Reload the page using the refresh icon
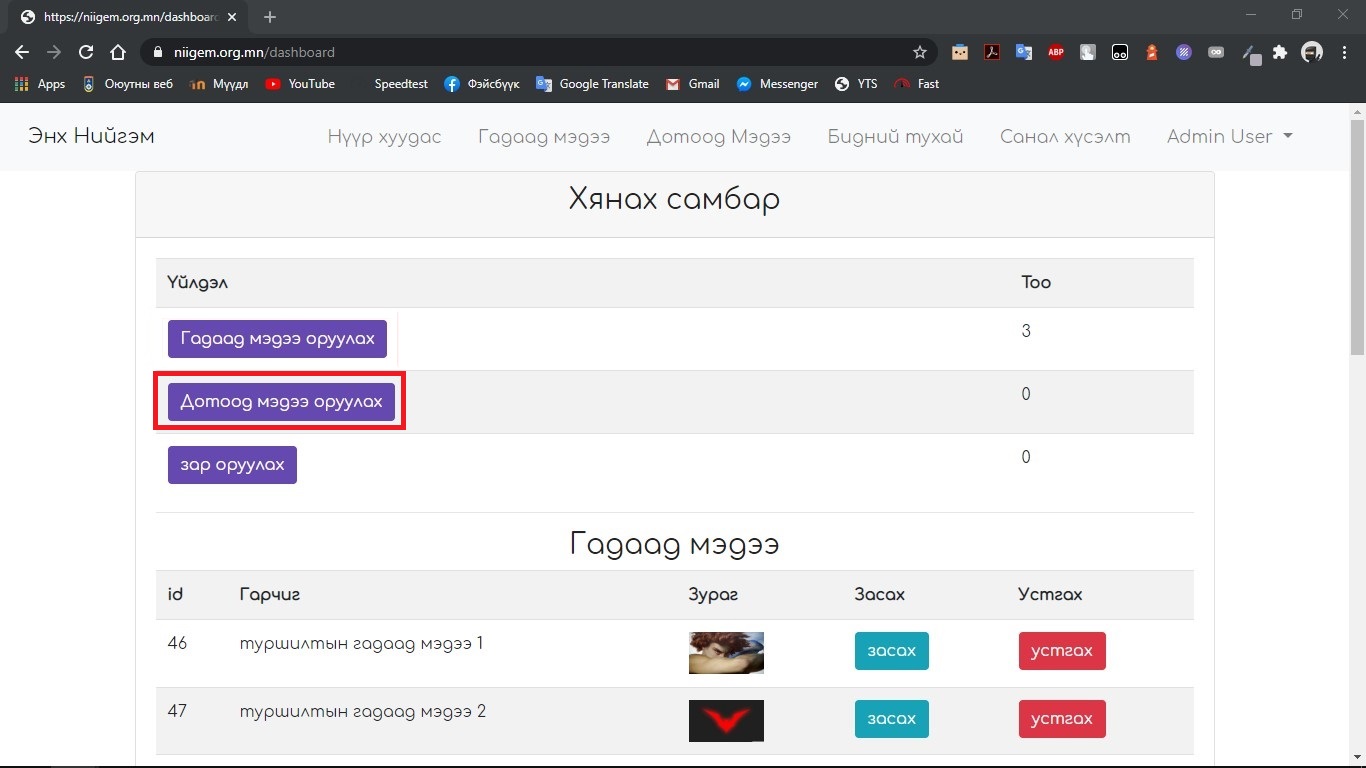 [86, 52]
